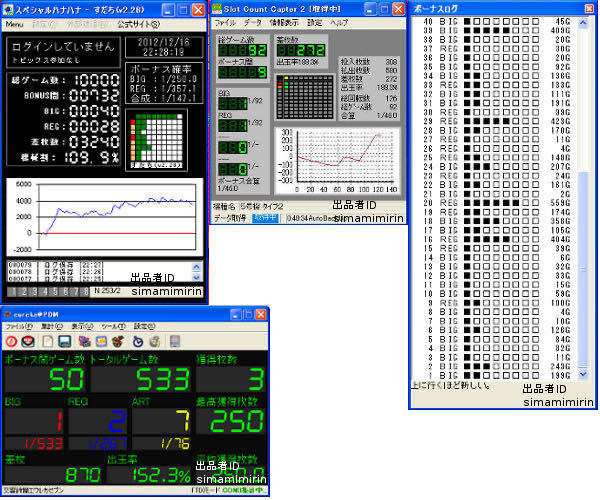The height and width of the screenshot is (500, 600).
Task: Click the gray server icon at toolbar end
Action: (175, 341)
